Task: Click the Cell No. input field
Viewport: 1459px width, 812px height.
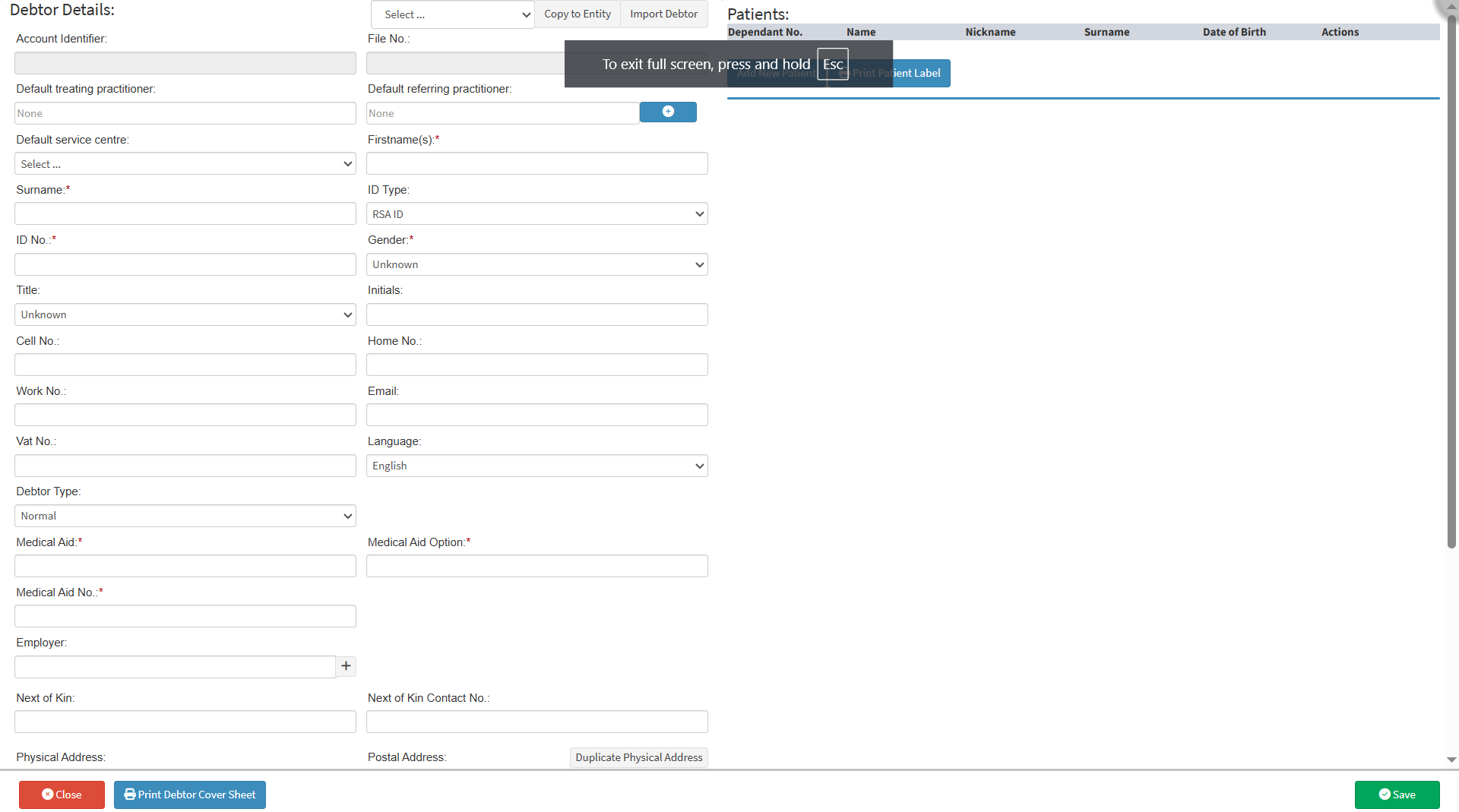Action: click(185, 365)
